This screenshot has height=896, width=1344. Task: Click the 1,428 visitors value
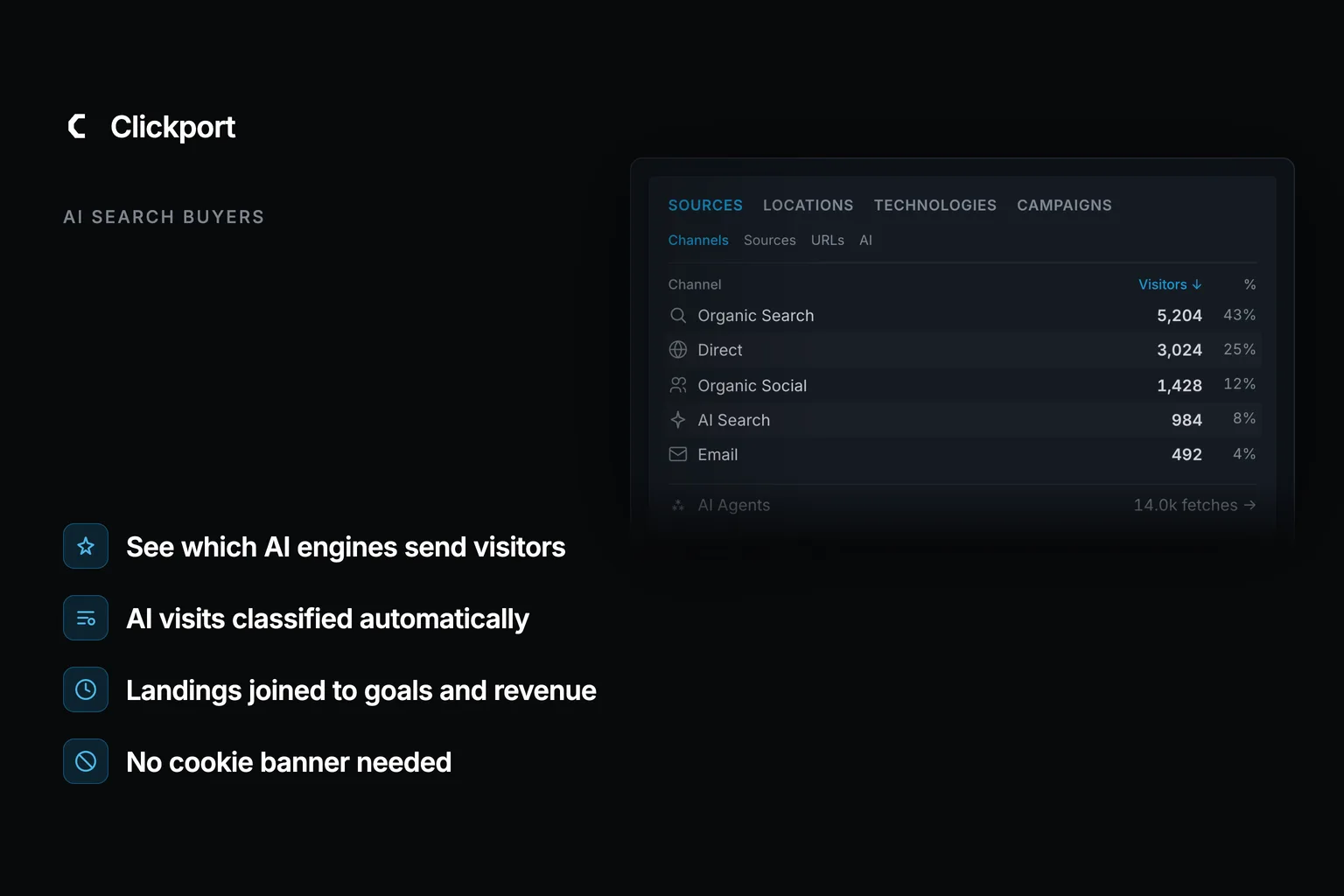1179,385
